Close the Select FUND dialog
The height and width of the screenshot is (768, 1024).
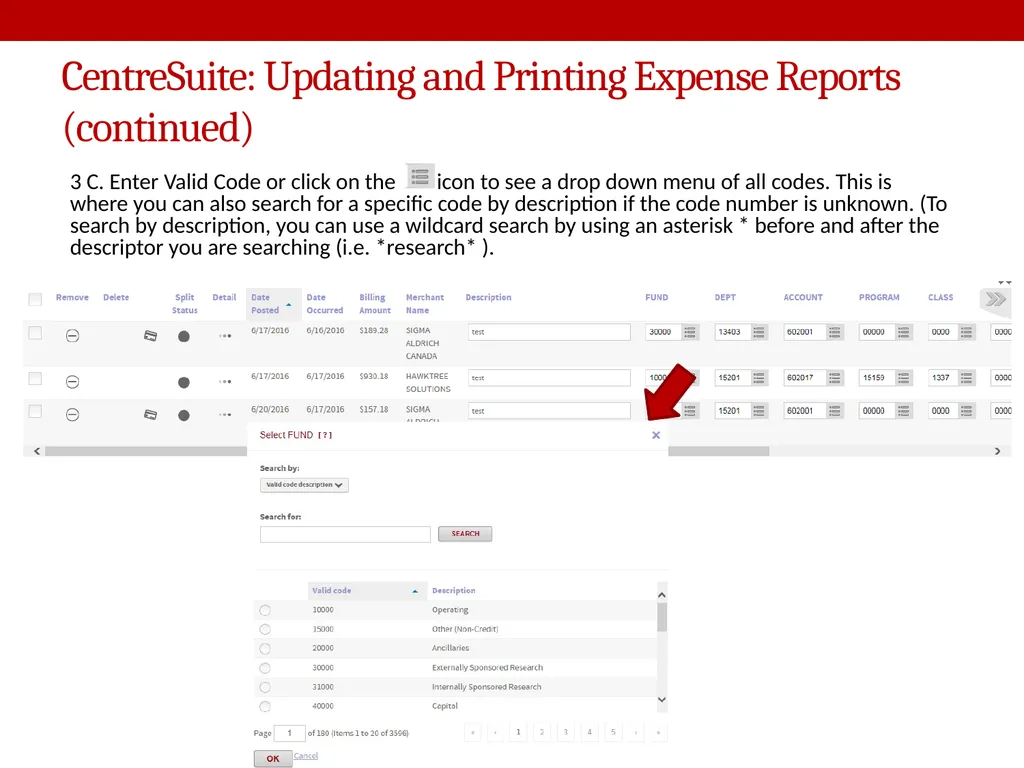656,436
